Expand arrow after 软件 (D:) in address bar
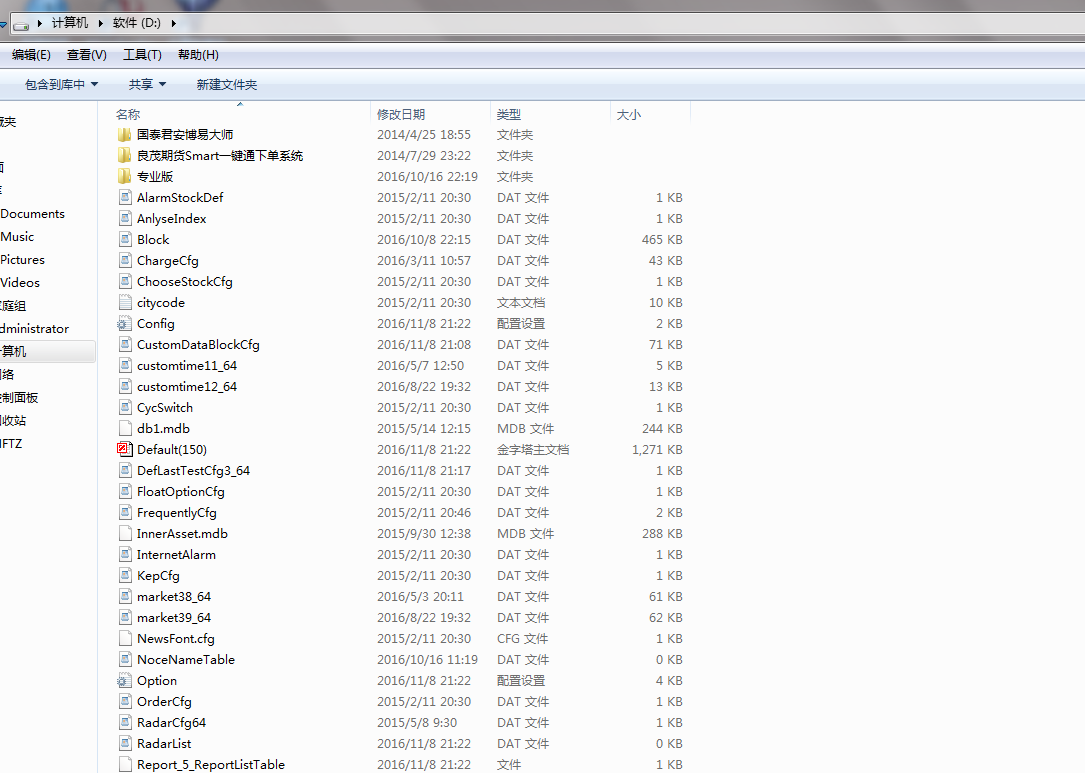 (x=174, y=23)
